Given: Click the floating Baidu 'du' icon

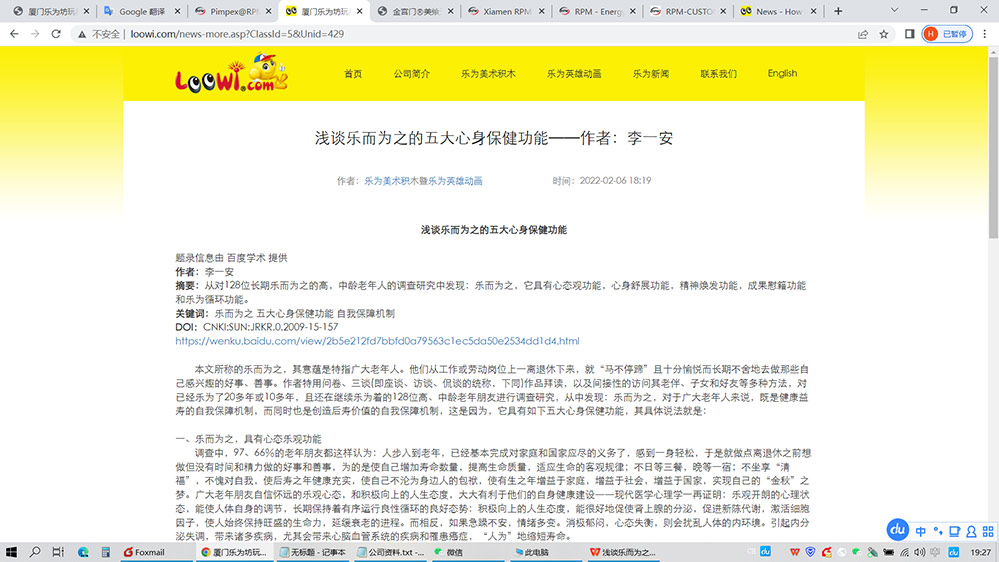Looking at the screenshot, I should pyautogui.click(x=897, y=529).
